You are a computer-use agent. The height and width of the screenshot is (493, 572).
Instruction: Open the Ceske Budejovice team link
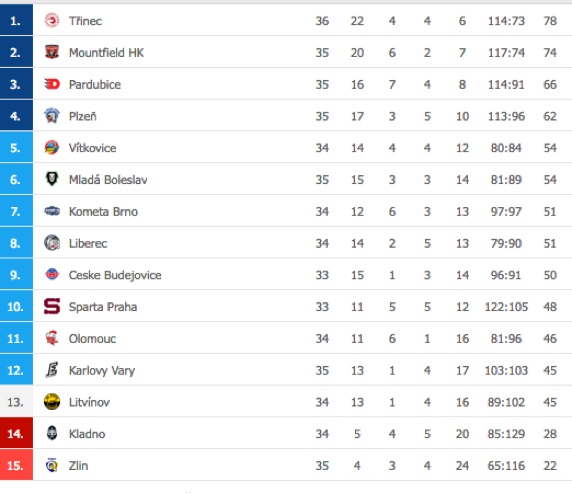tap(115, 275)
